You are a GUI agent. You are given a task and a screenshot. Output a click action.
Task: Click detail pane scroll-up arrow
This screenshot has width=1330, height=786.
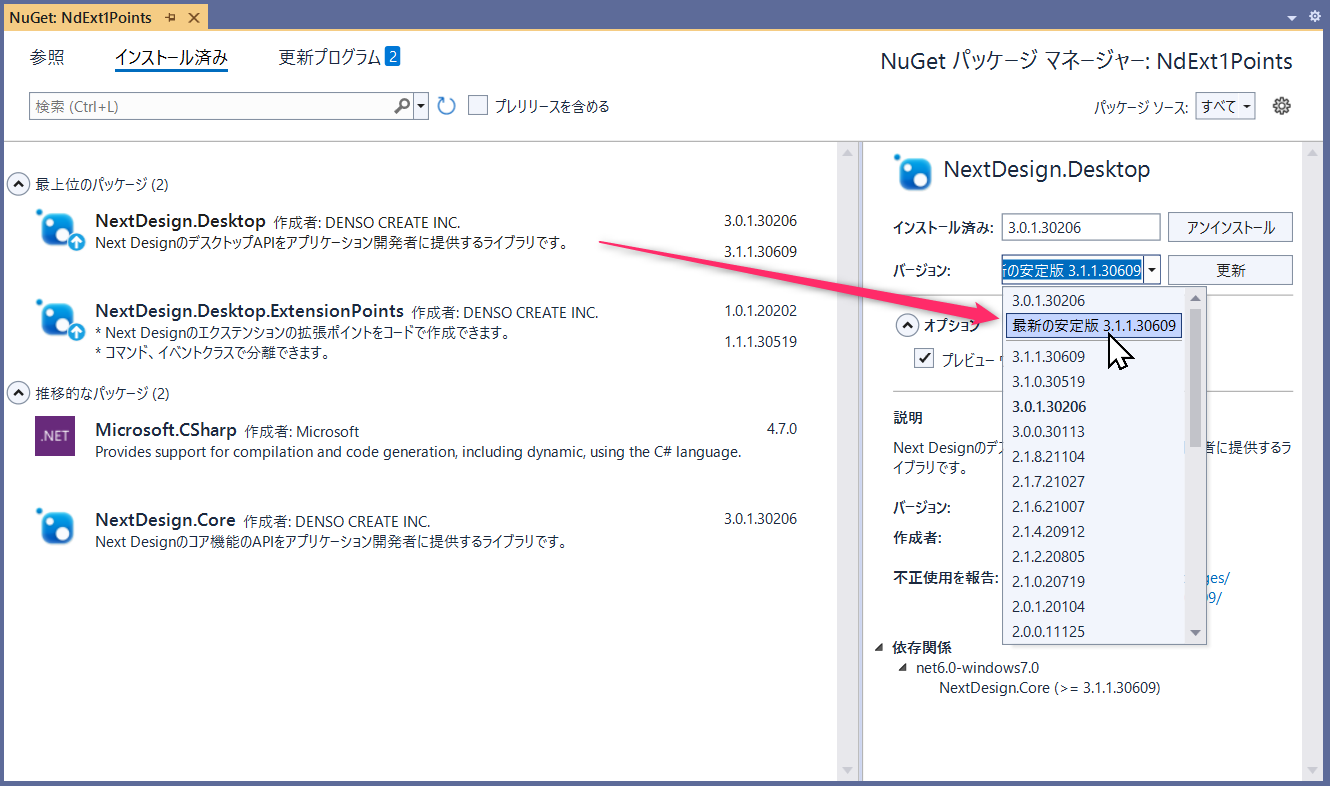click(x=1312, y=153)
